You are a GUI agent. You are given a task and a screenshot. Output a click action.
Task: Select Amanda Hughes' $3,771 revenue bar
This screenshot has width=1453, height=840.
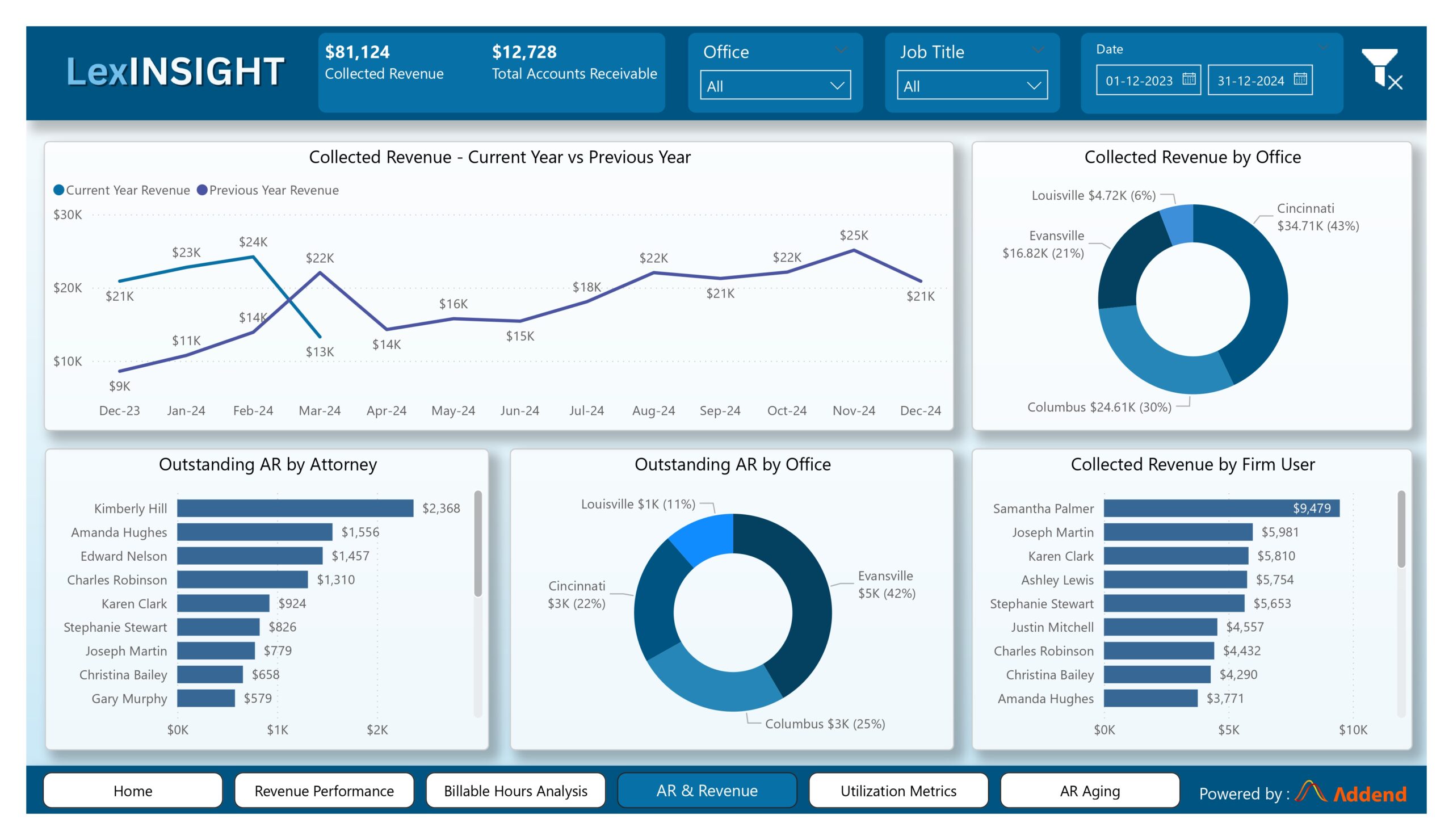[1151, 698]
